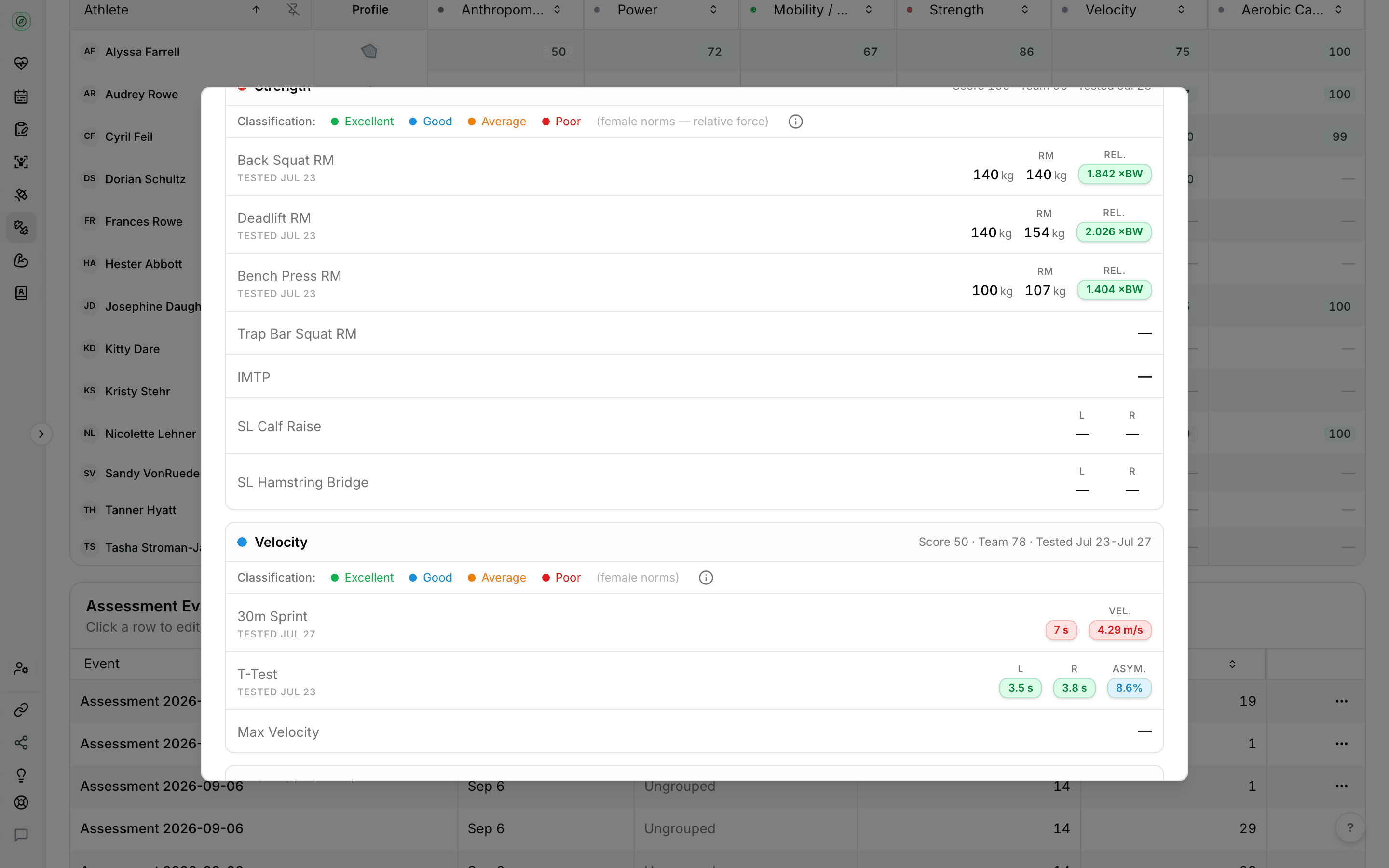Sort by Anthropometry column

click(557, 10)
